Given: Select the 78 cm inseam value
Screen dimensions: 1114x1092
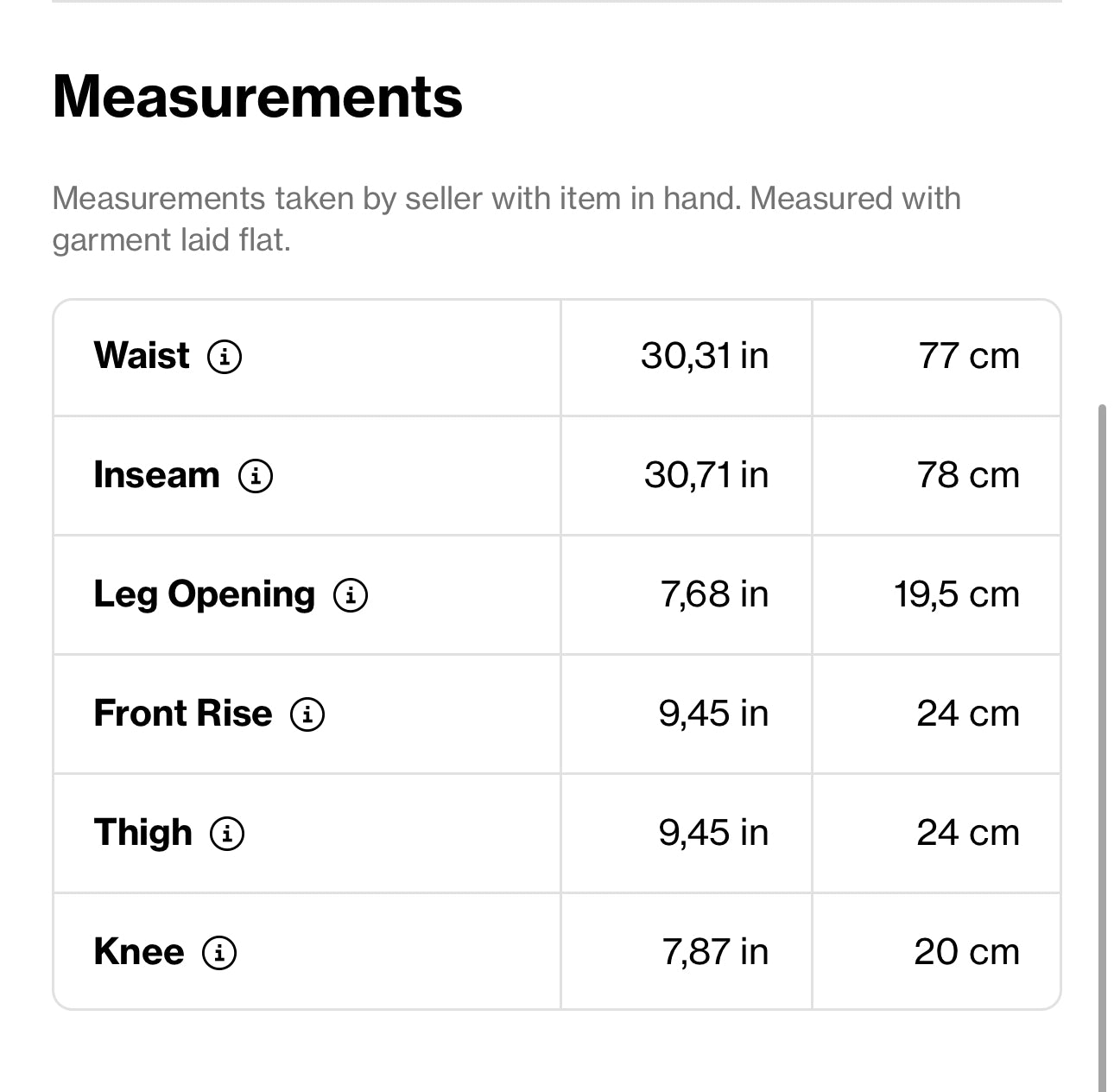Looking at the screenshot, I should [x=968, y=475].
